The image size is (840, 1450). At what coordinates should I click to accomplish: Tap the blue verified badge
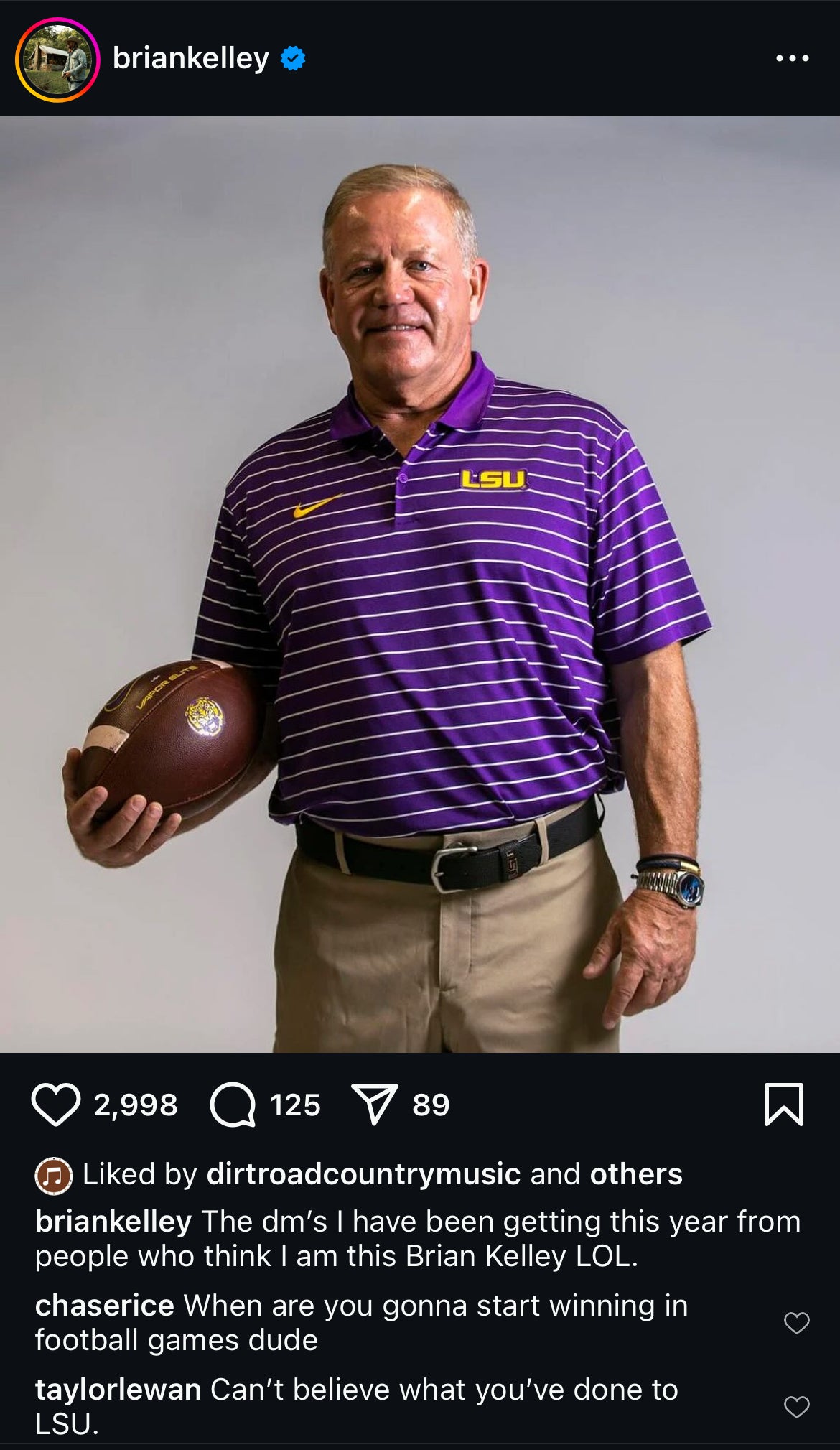293,59
